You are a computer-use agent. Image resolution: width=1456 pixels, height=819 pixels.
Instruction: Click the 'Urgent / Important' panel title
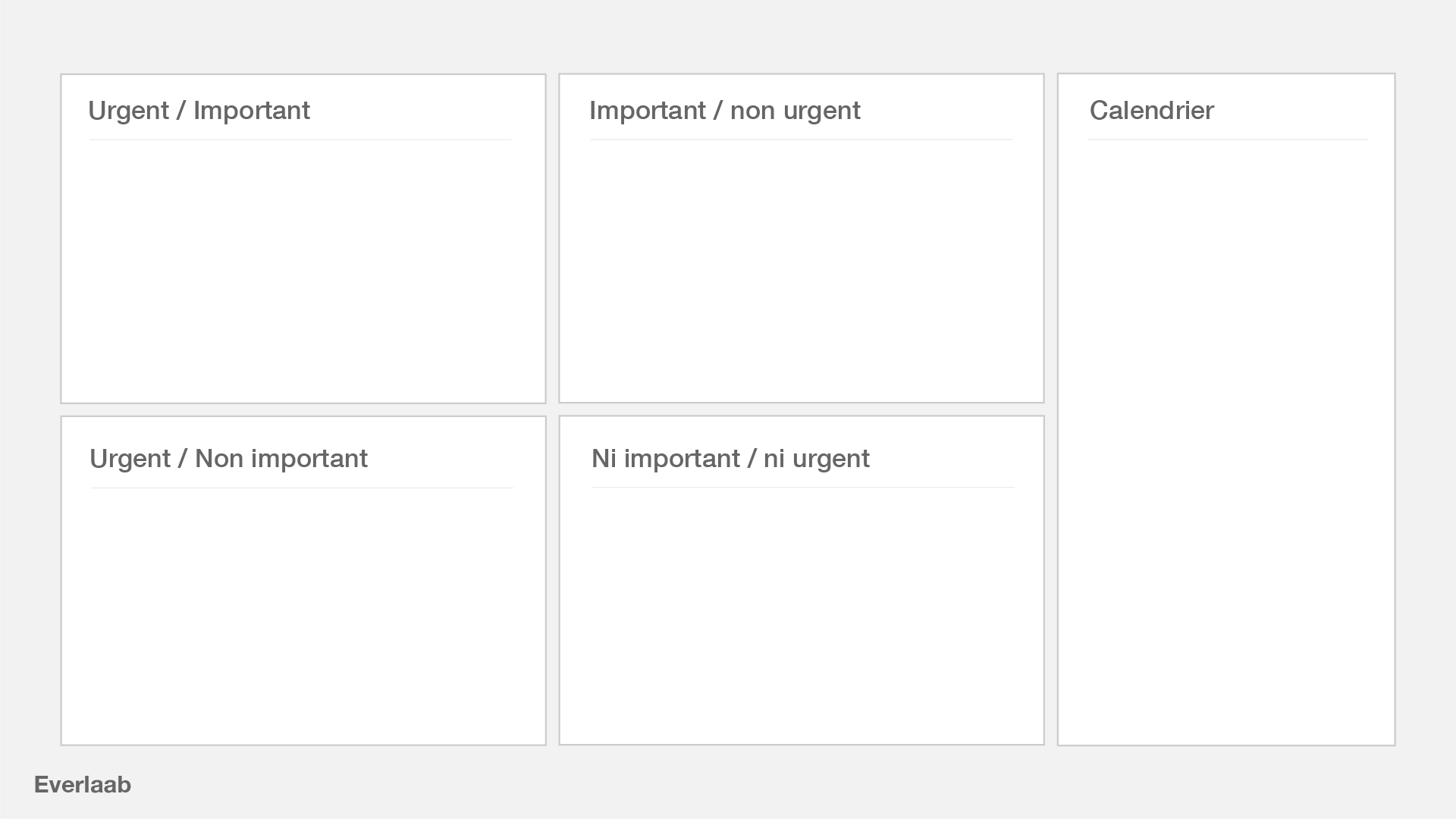click(199, 111)
